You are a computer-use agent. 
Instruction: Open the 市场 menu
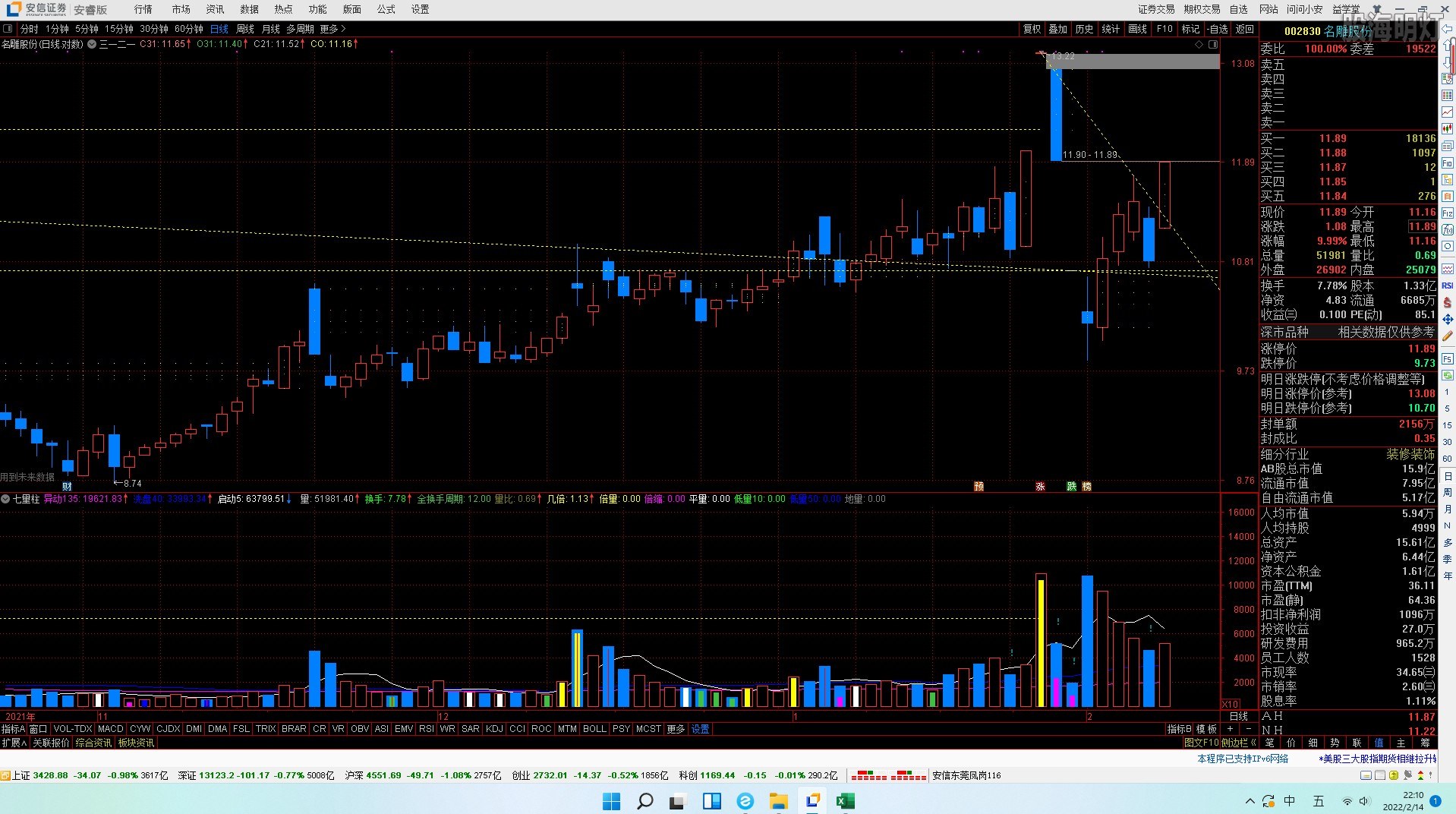(181, 9)
